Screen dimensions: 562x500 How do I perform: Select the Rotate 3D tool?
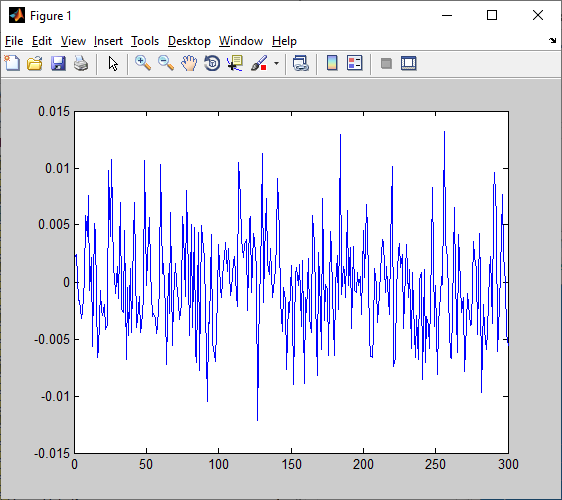pyautogui.click(x=212, y=63)
